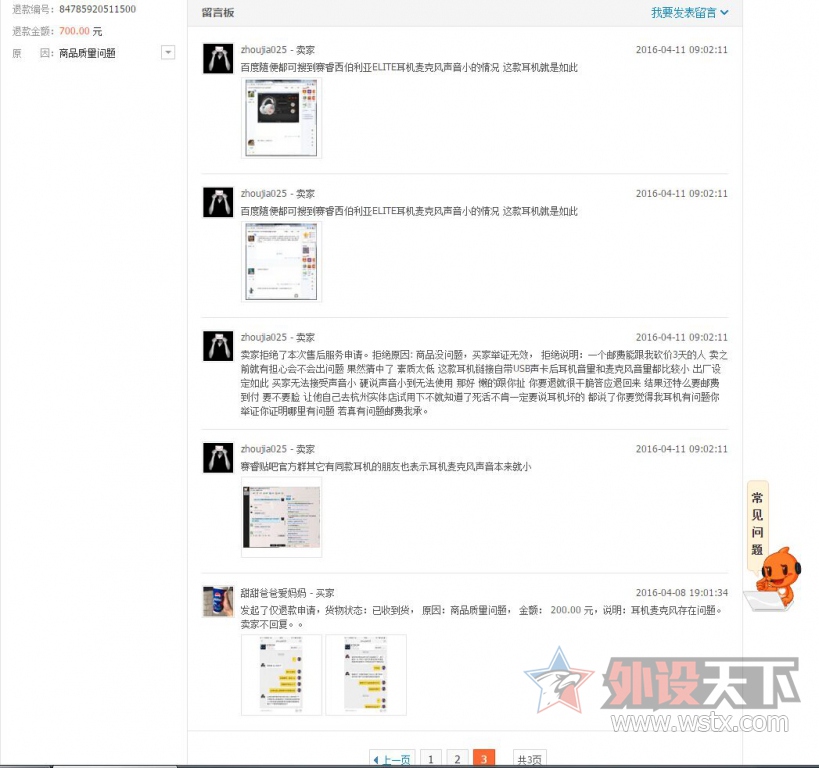Select current page 3 in pagination
This screenshot has width=819, height=768.
coord(484,759)
